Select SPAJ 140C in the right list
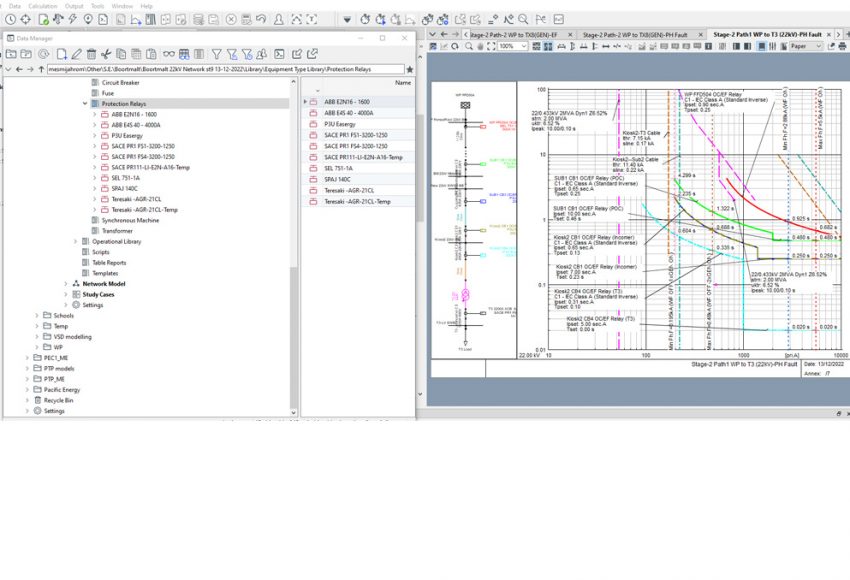Screen dimensions: 850x580 tap(339, 179)
